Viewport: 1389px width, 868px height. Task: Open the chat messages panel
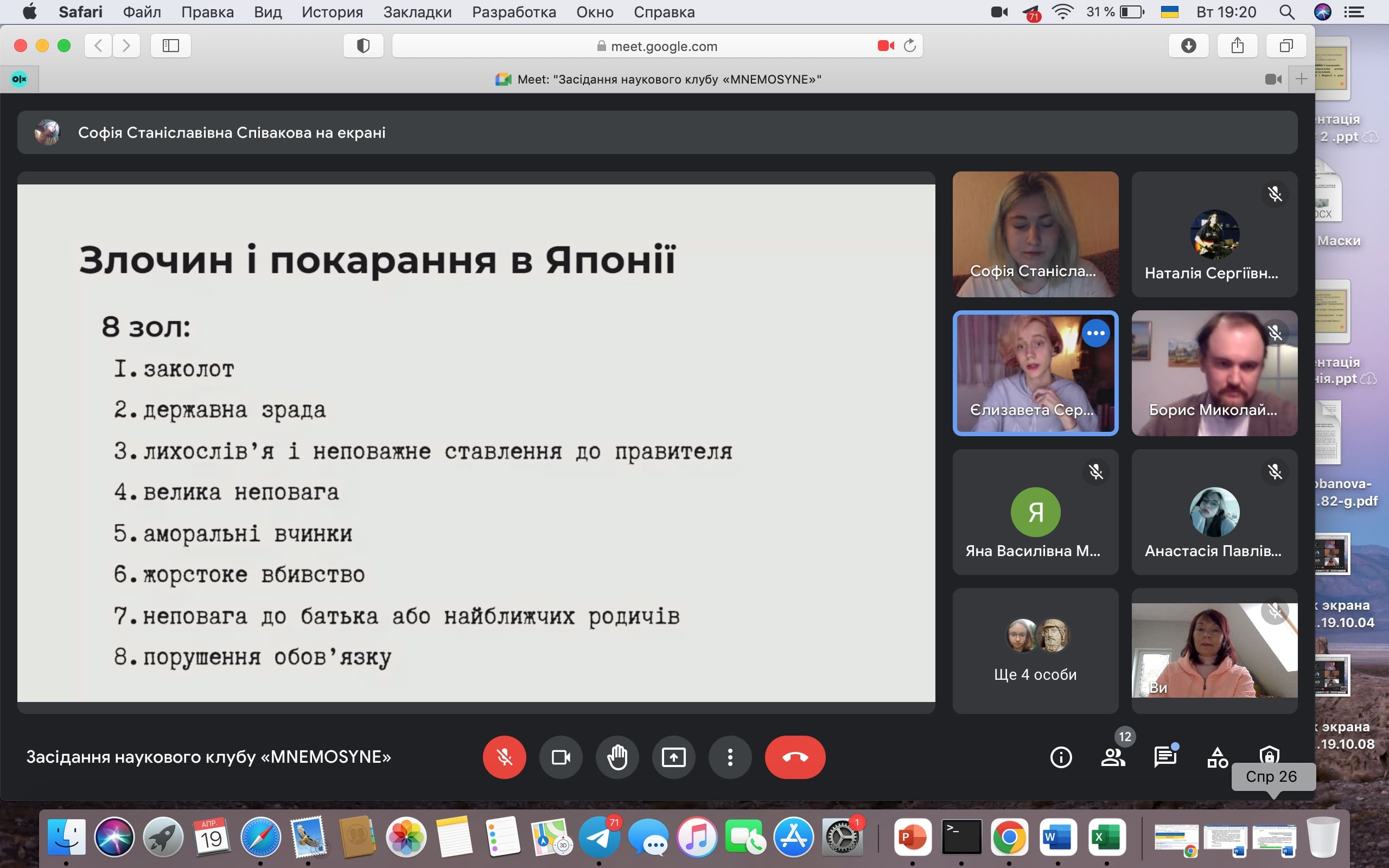point(1164,757)
